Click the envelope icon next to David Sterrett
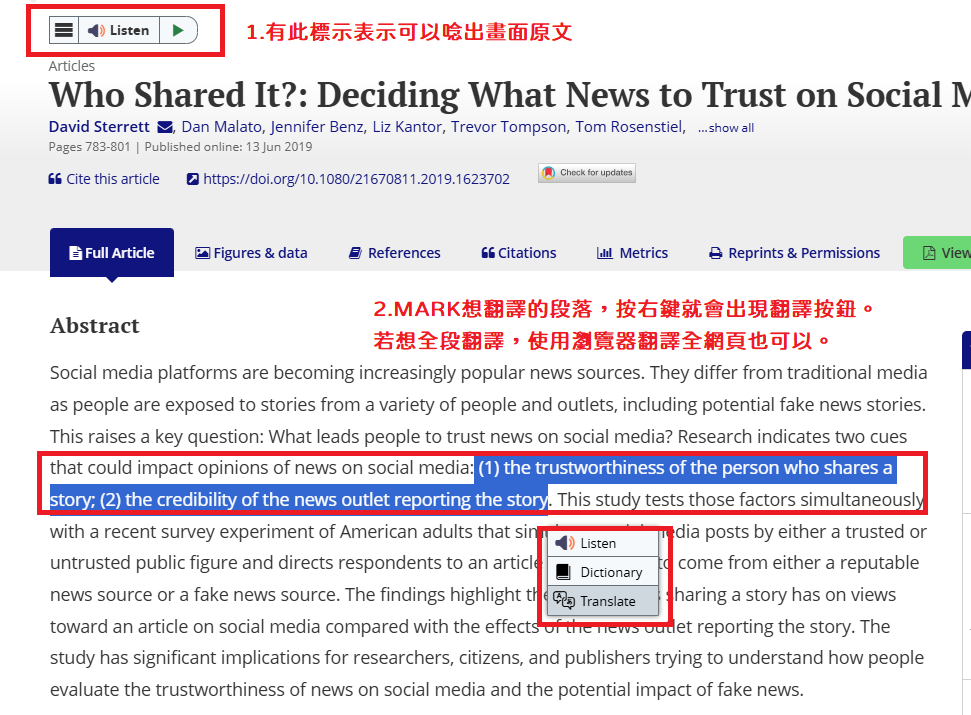 (x=166, y=127)
